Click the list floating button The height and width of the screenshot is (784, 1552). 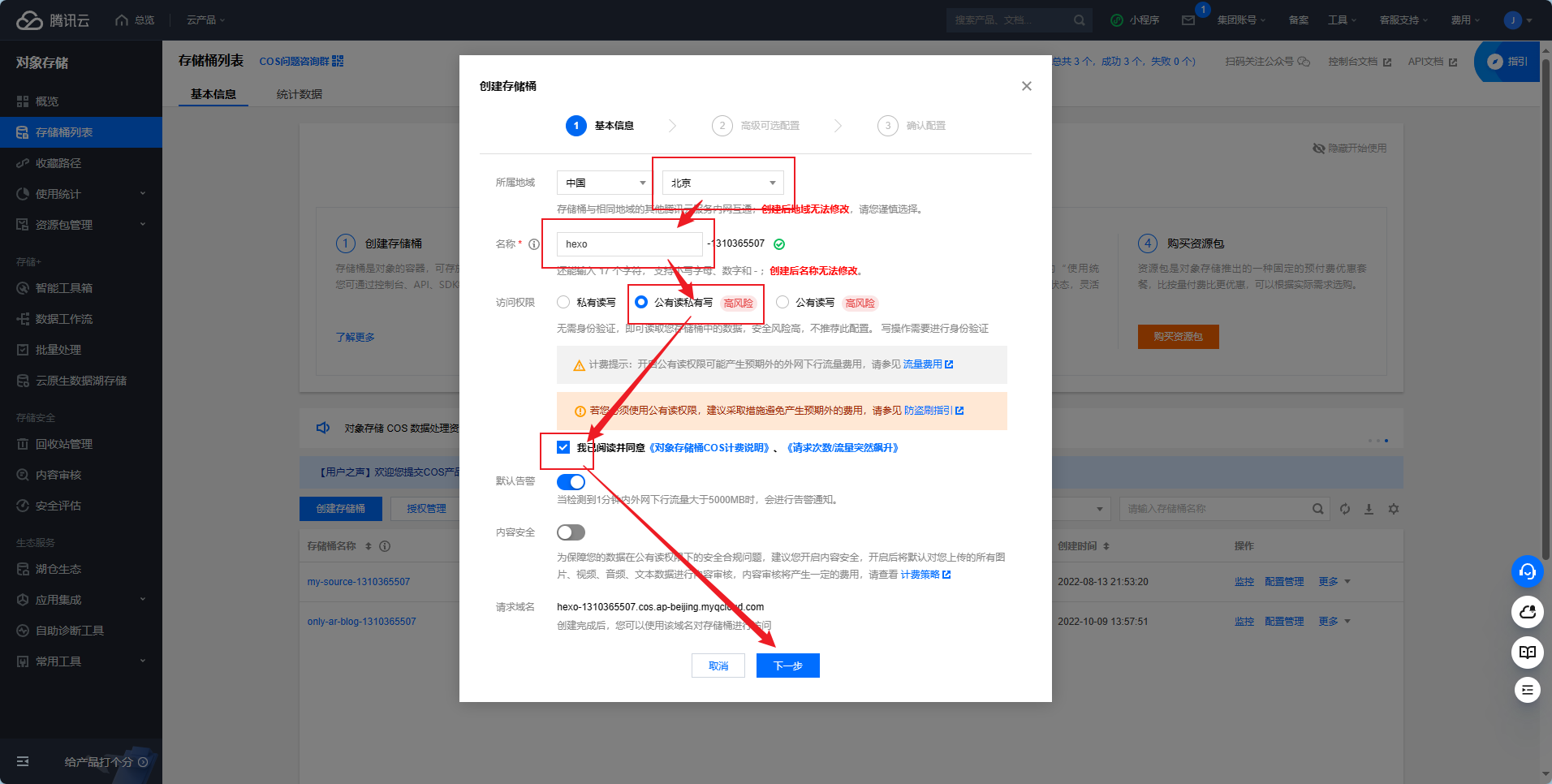coord(1527,690)
